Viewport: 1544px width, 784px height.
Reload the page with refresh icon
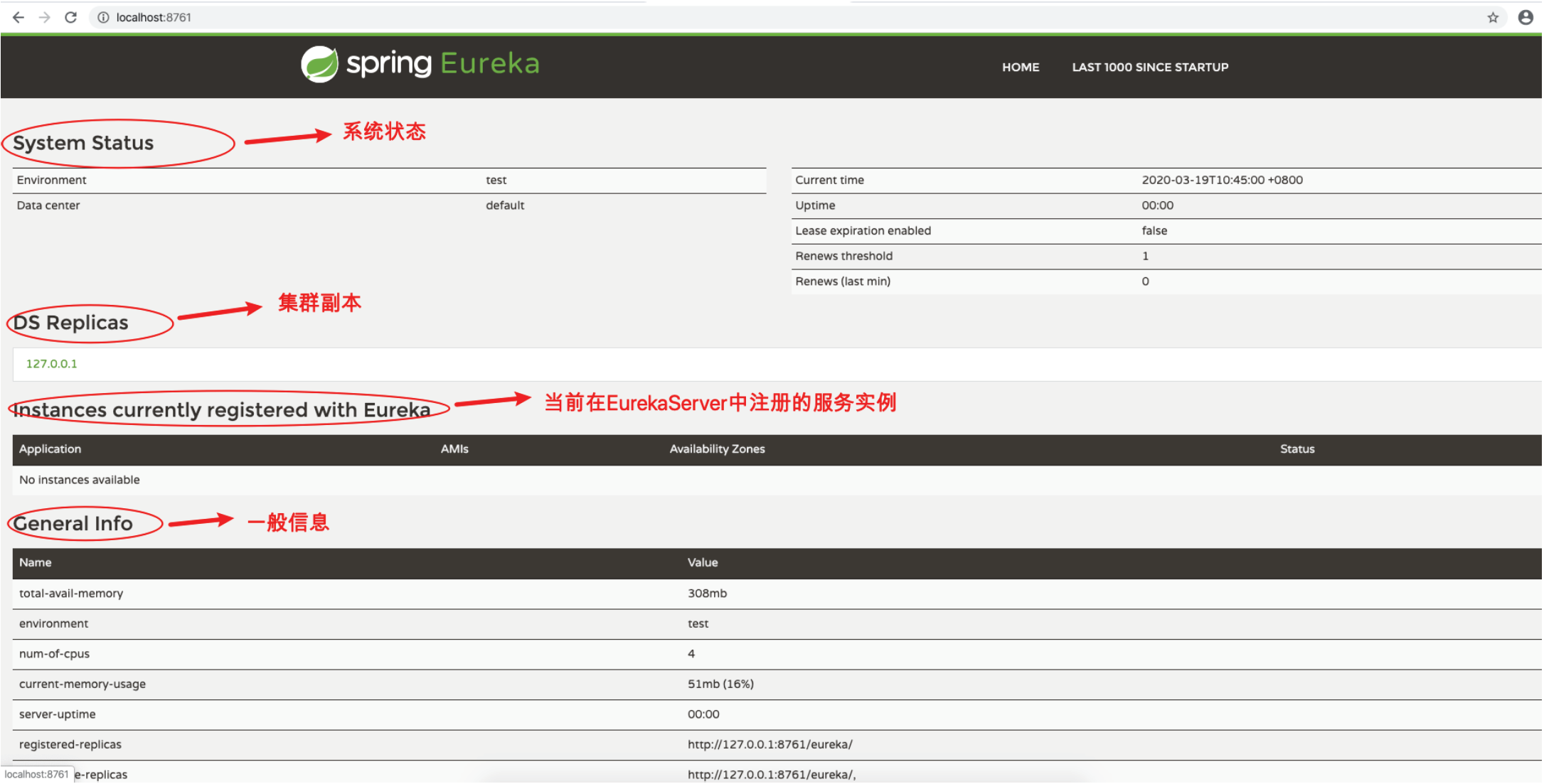click(x=70, y=17)
